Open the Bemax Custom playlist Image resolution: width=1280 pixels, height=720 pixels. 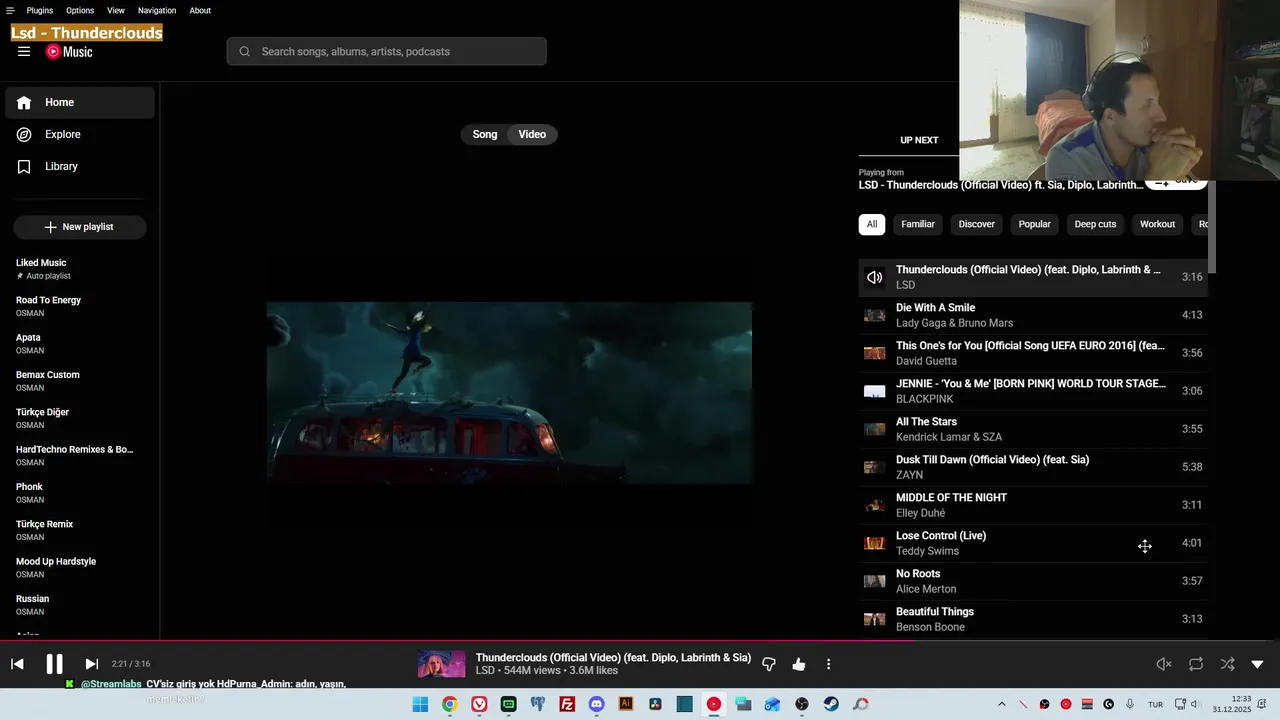[x=80, y=381]
